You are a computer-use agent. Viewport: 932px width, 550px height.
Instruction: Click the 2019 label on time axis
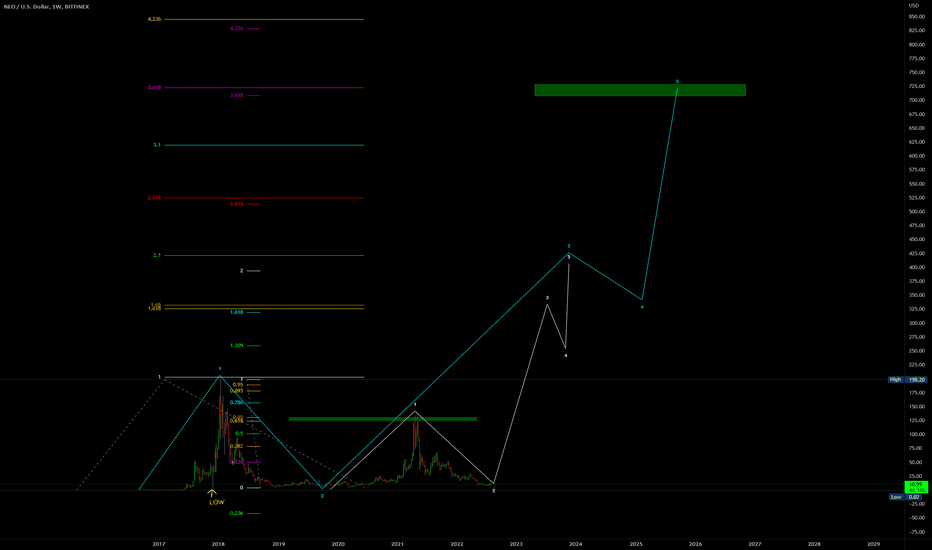[278, 544]
